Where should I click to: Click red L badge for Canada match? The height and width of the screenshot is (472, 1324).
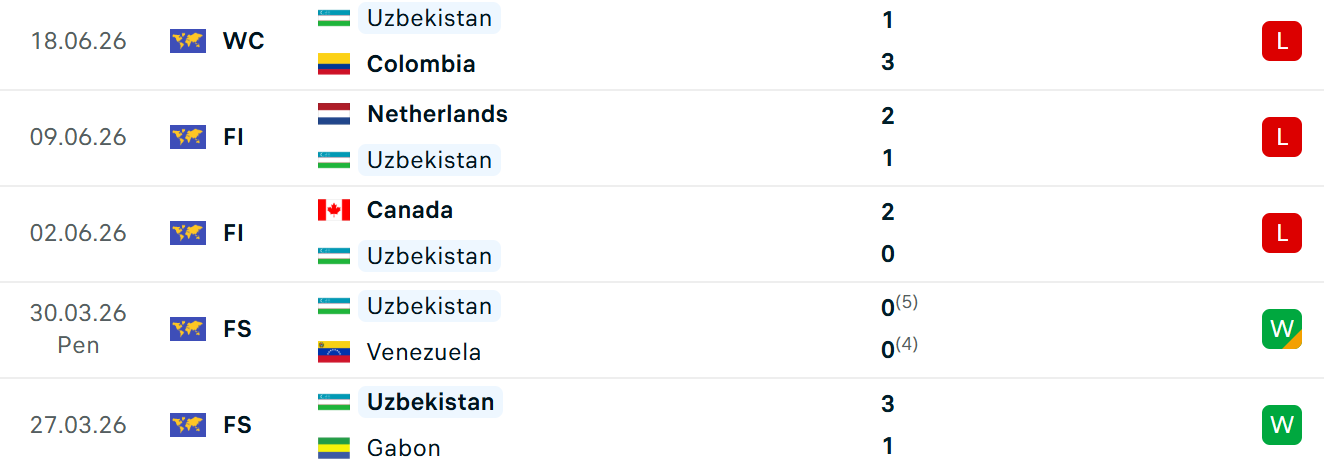click(1282, 233)
